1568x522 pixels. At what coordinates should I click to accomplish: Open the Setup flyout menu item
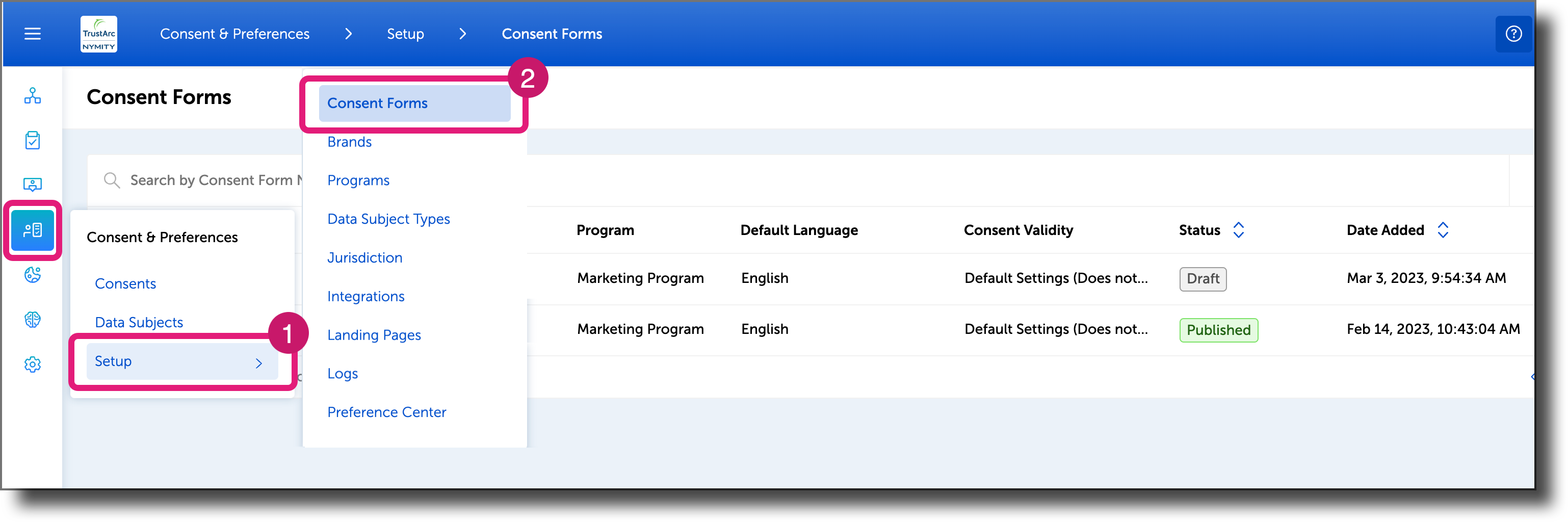click(x=182, y=361)
